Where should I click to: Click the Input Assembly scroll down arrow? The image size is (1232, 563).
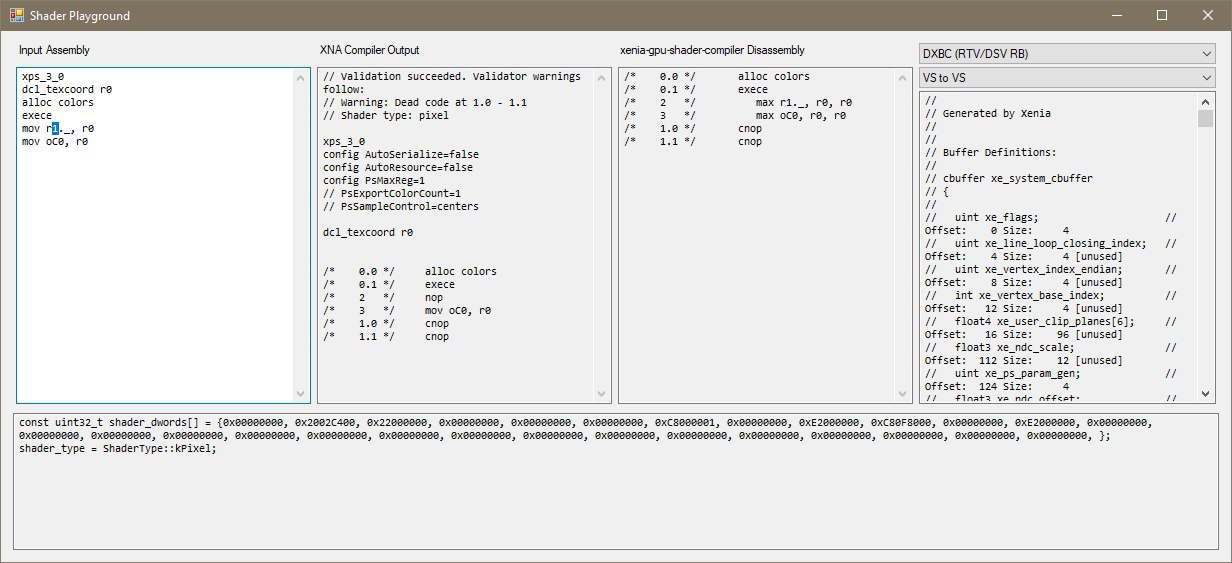(302, 394)
